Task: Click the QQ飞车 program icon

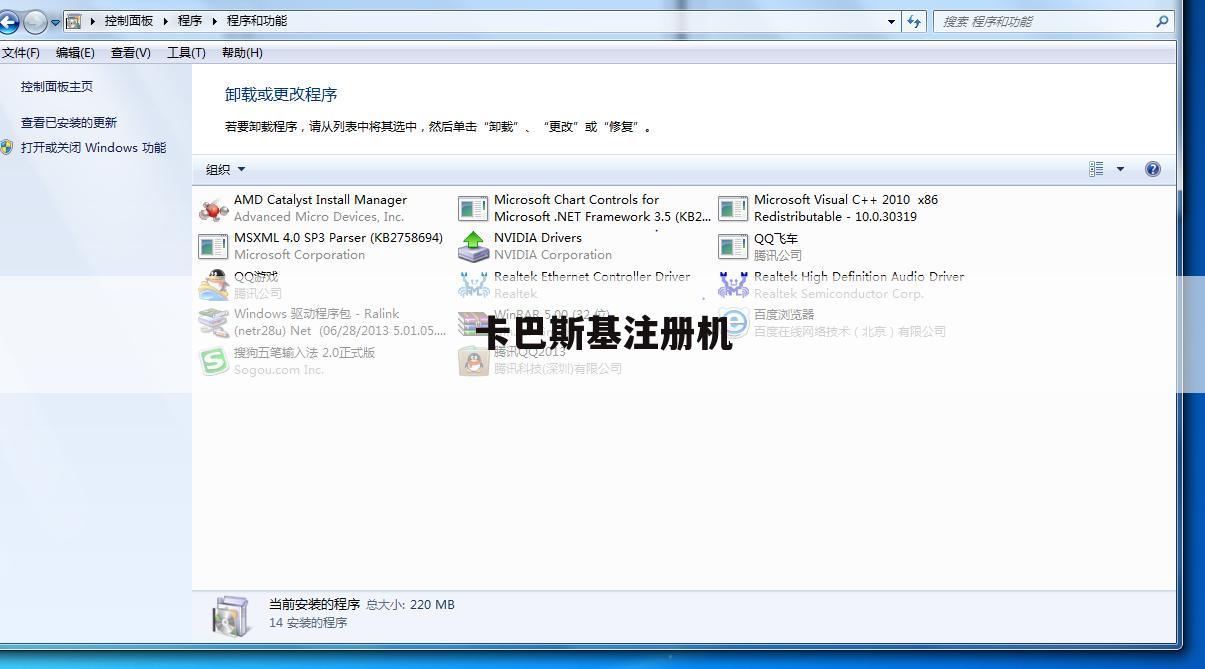Action: (733, 246)
